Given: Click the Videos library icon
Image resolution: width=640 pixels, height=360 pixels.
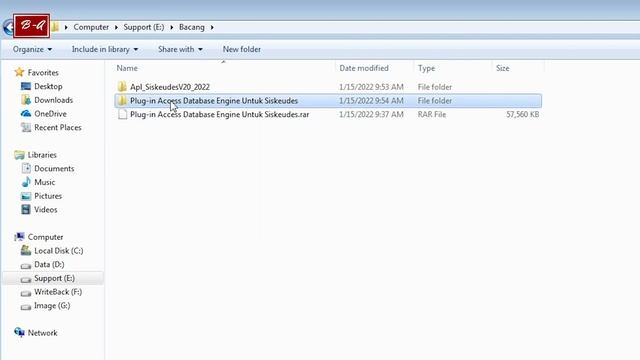Looking at the screenshot, I should coord(26,209).
